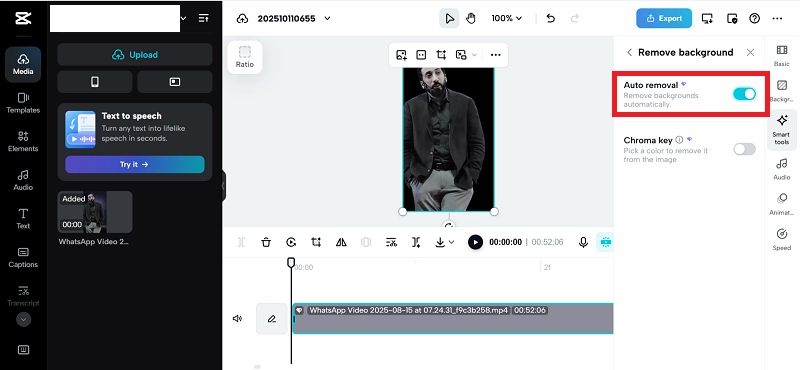
Task: Open the present screen icon beside Export
Action: pyautogui.click(x=707, y=18)
